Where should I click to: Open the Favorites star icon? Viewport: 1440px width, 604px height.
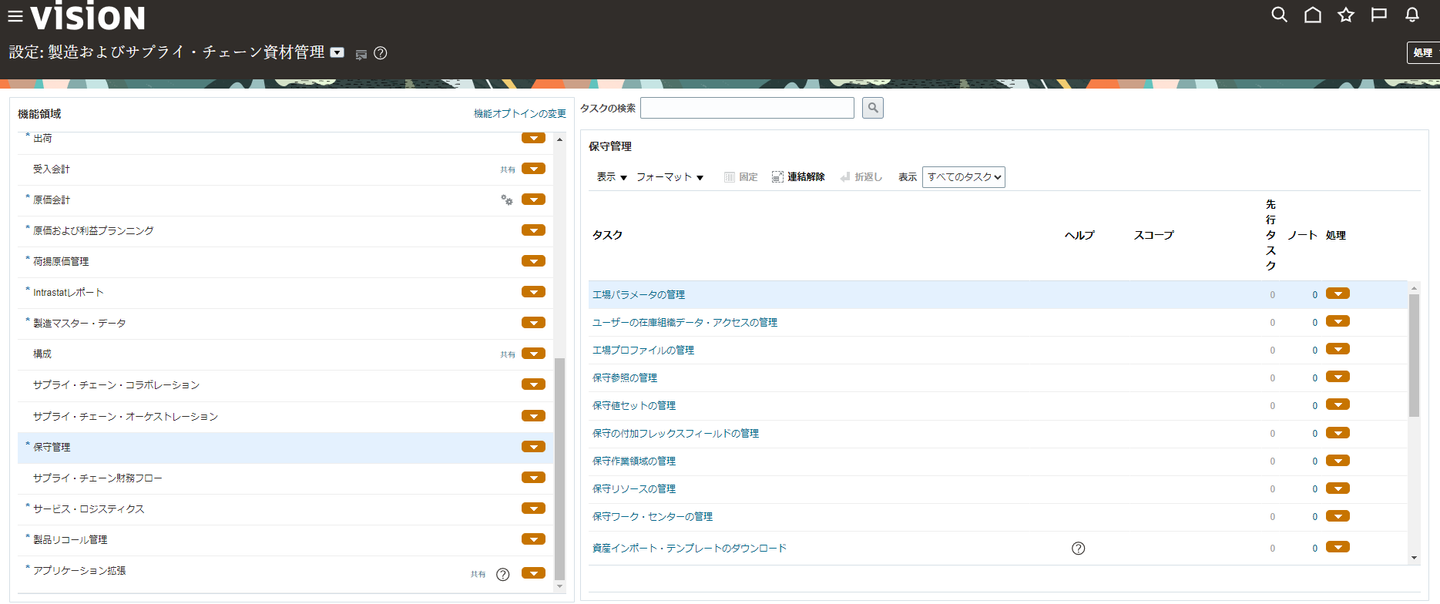pos(1346,15)
